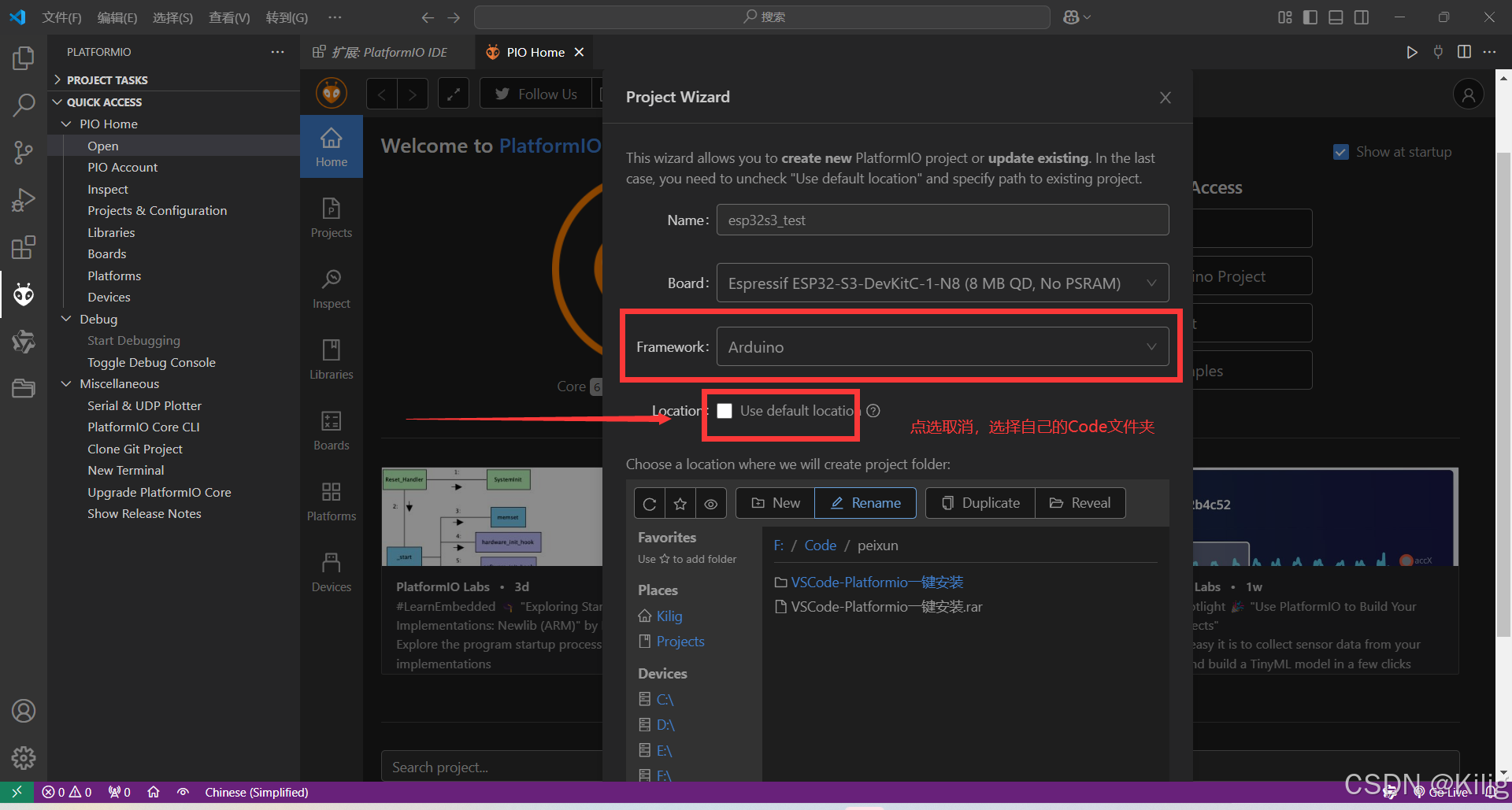Check the Use default location checkbox
Viewport: 1512px width, 810px height.
(x=724, y=411)
